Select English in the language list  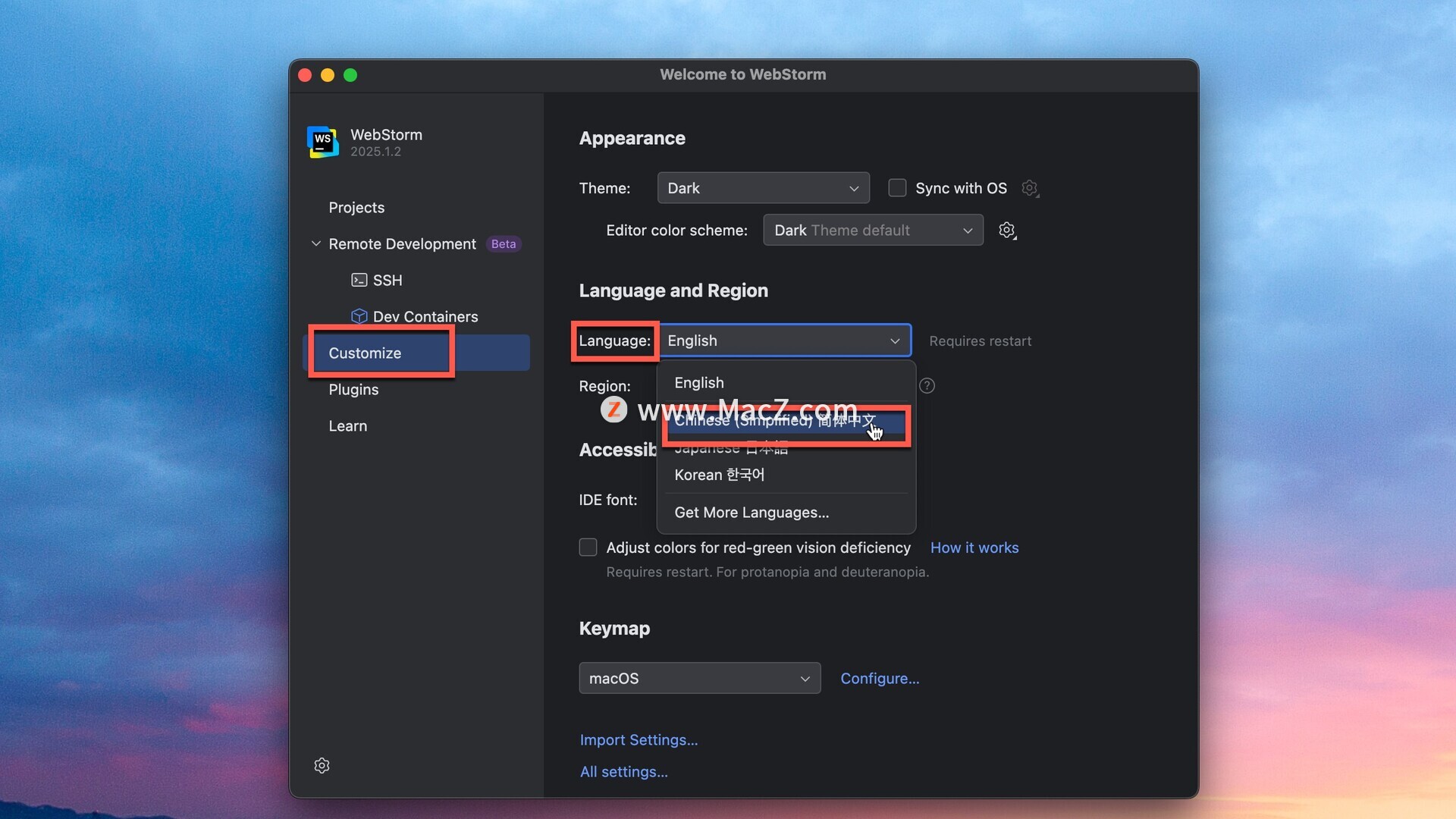pyautogui.click(x=786, y=383)
